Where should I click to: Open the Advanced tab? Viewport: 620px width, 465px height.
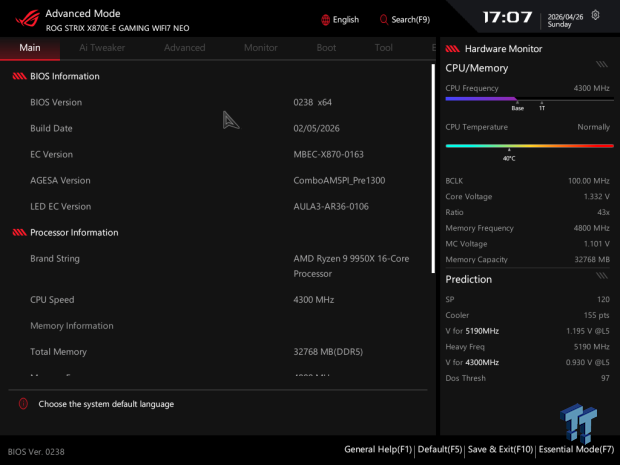click(185, 48)
